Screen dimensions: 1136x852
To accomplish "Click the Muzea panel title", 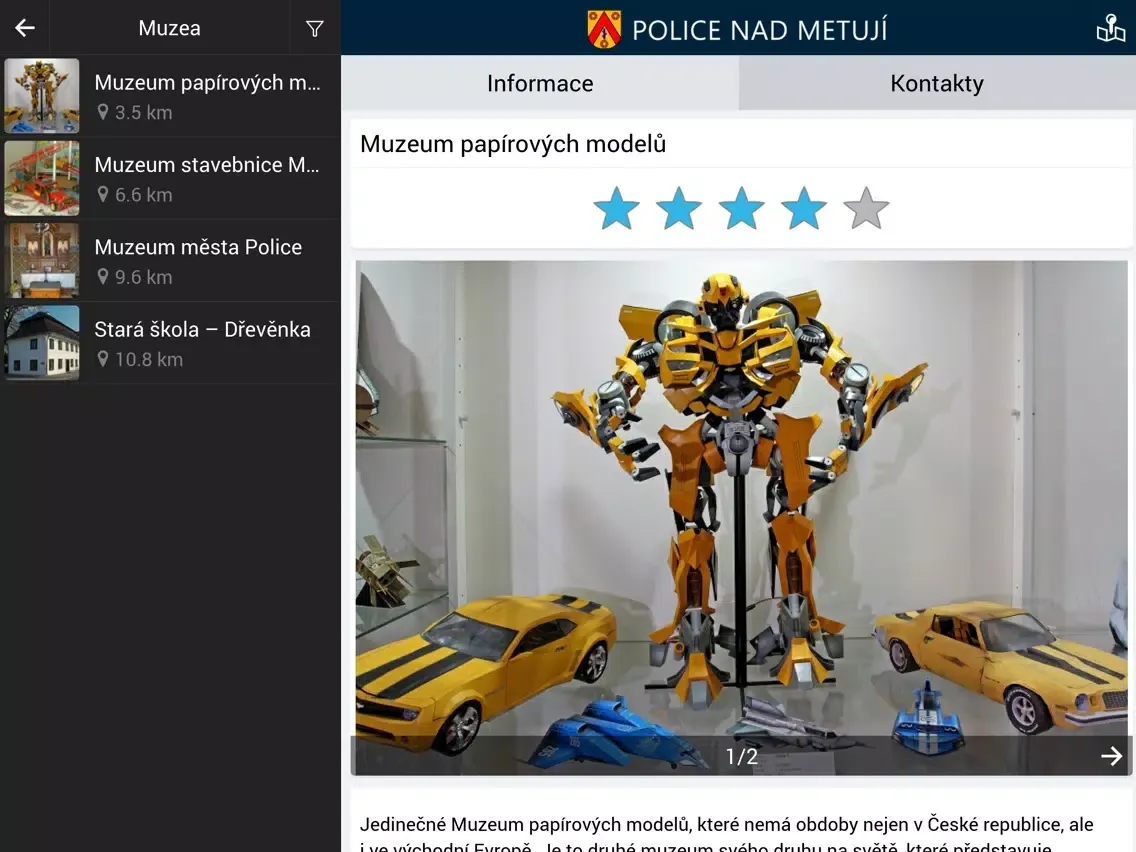I will point(170,28).
